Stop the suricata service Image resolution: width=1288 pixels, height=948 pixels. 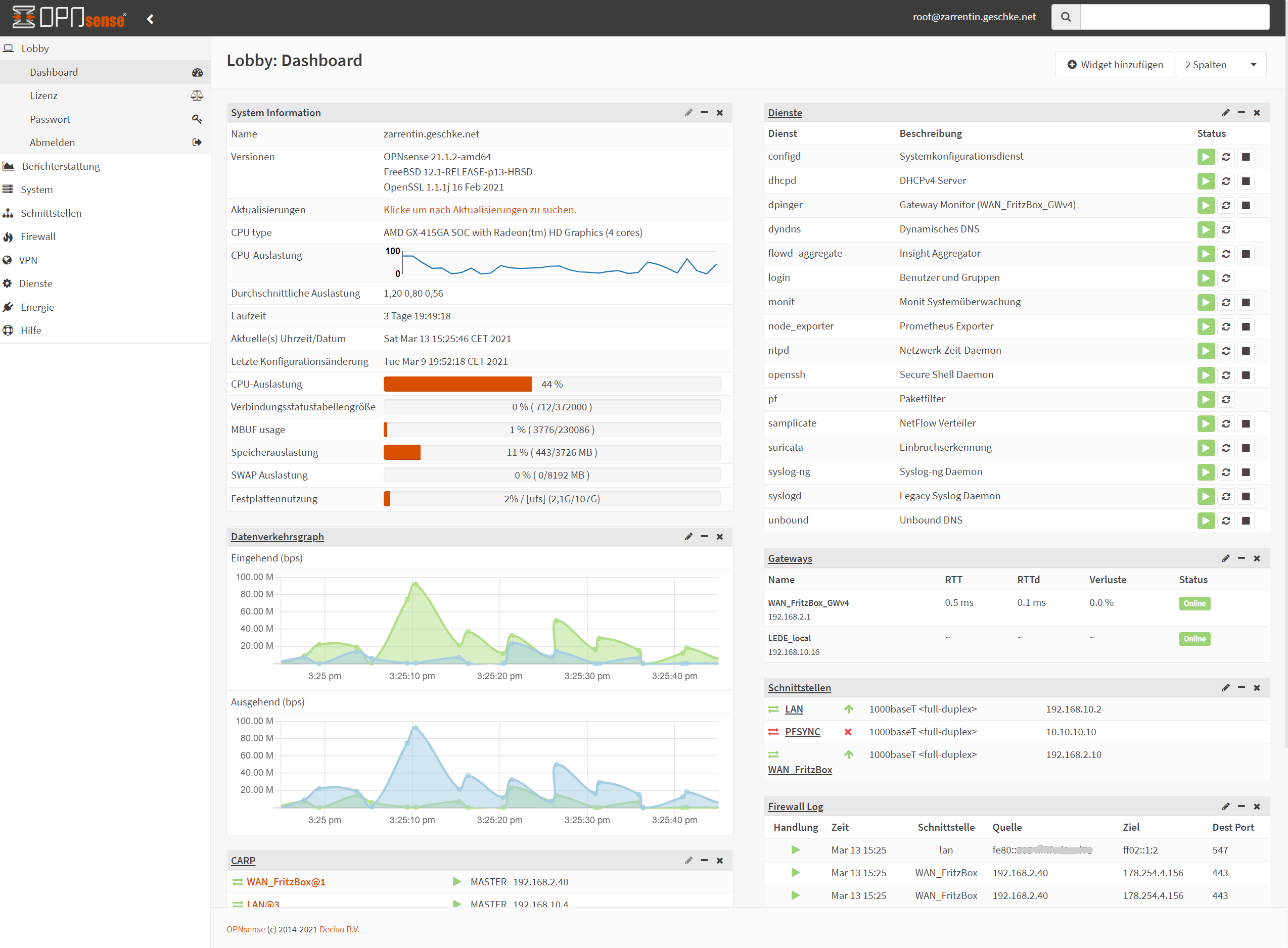(1246, 448)
